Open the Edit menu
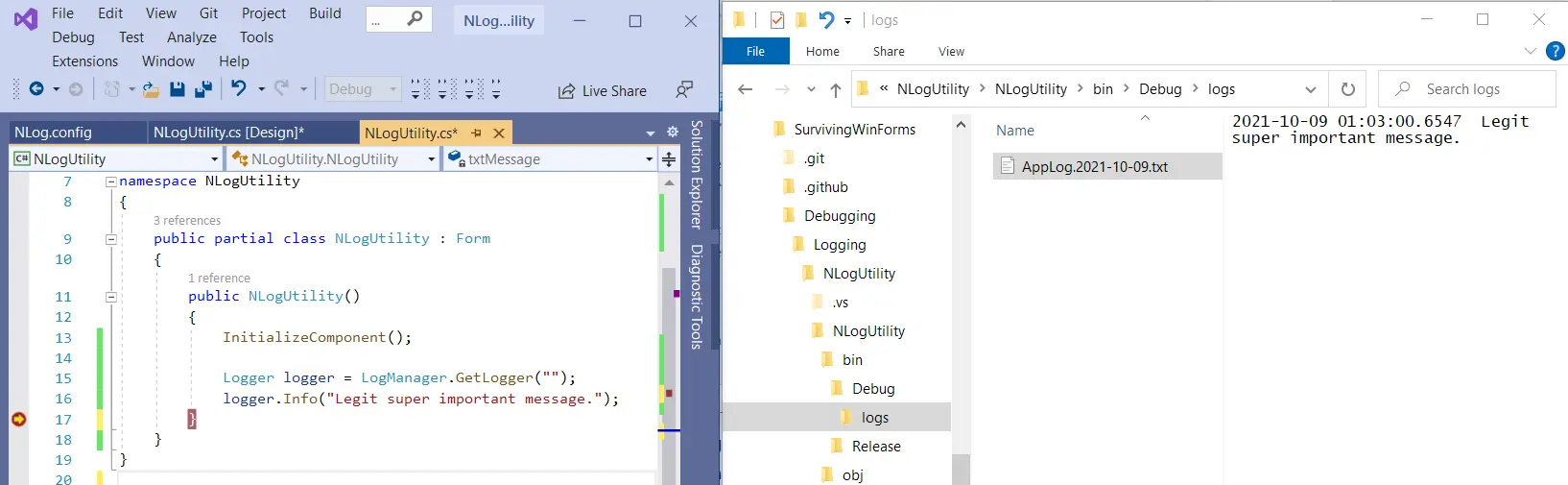Image resolution: width=1568 pixels, height=485 pixels. pos(110,13)
